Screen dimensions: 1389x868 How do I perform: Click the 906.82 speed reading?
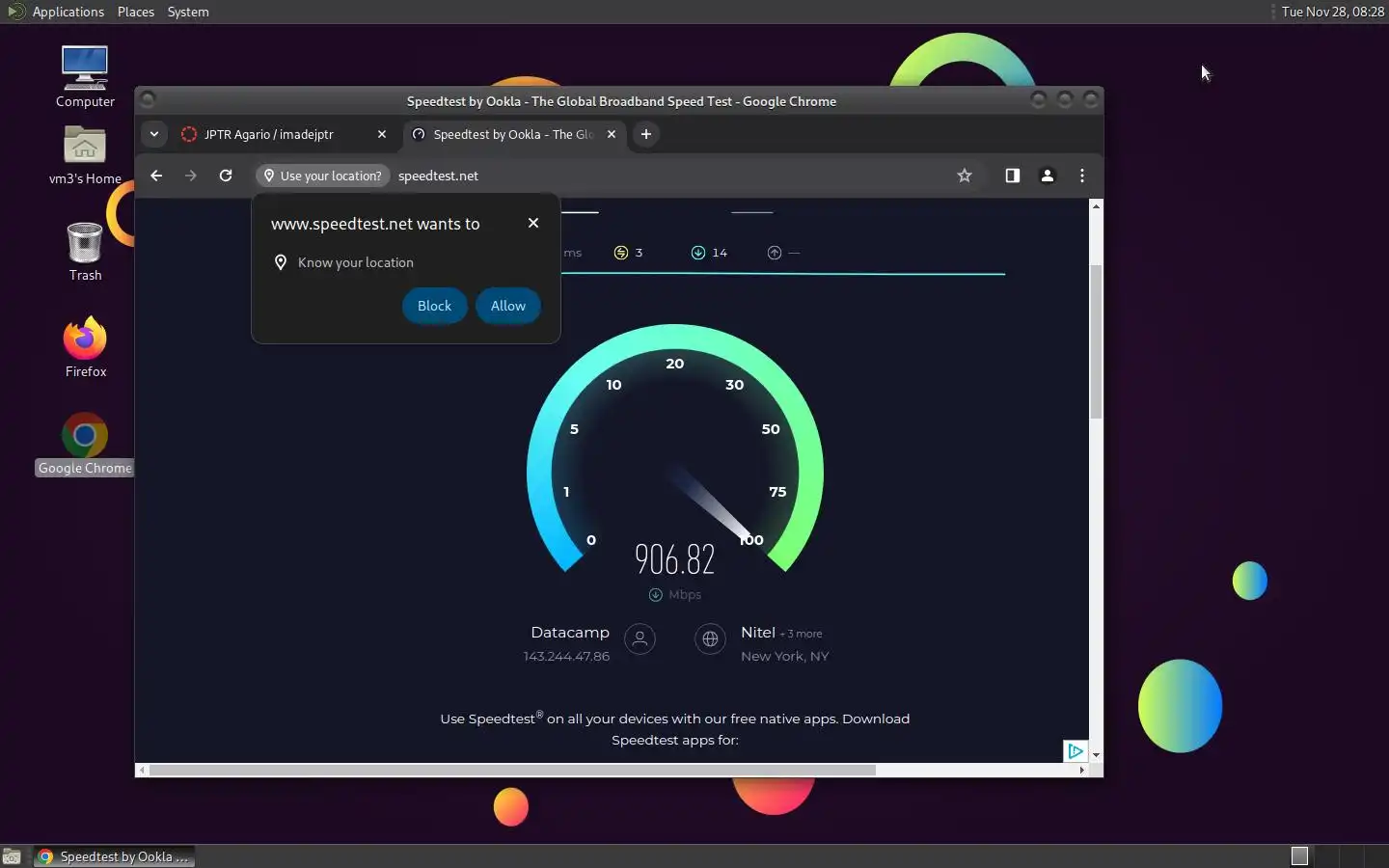[675, 558]
